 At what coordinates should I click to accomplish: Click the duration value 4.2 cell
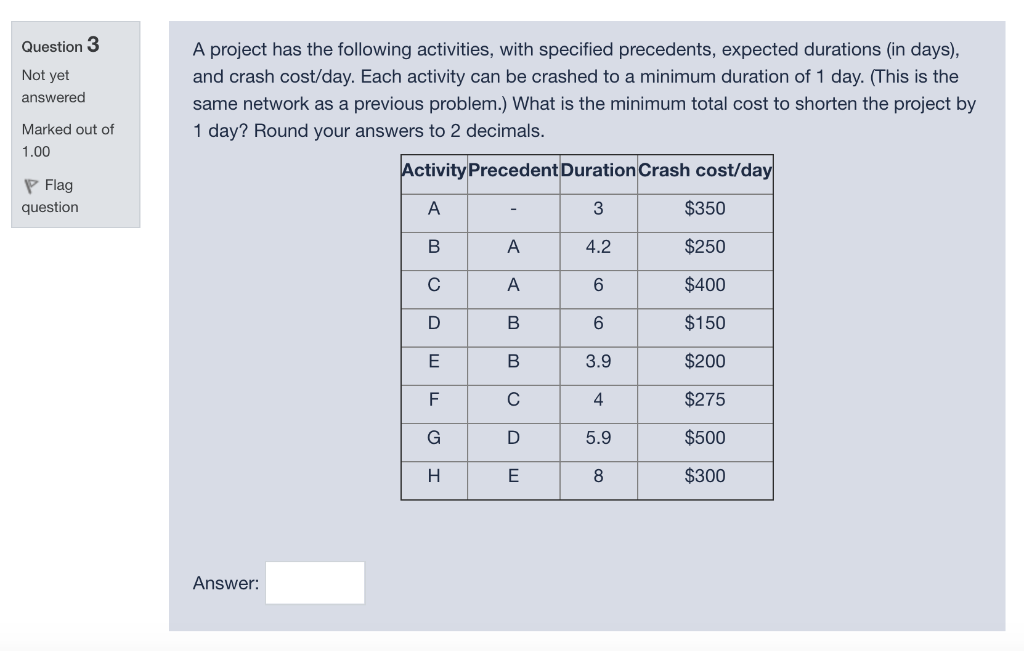tap(597, 248)
